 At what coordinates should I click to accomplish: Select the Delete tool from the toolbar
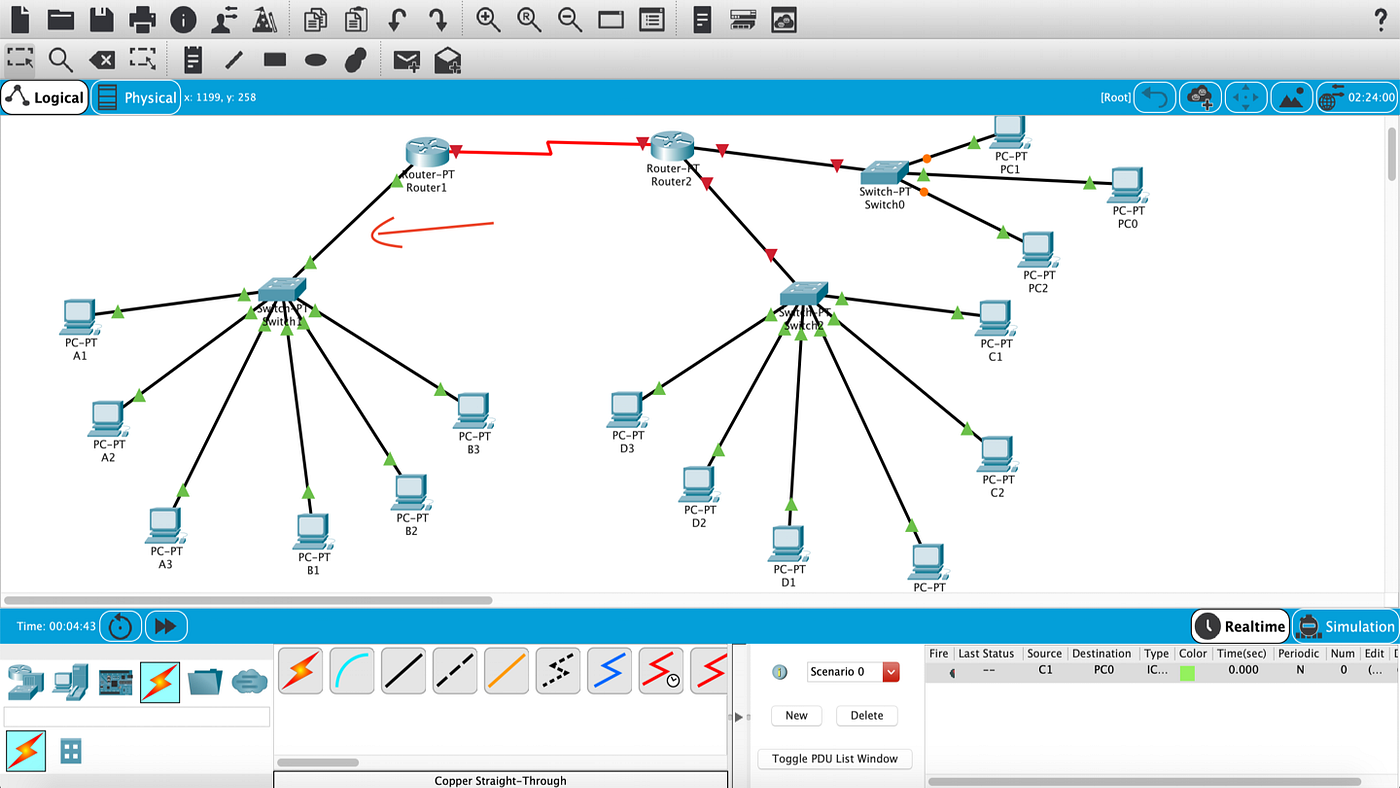(101, 60)
